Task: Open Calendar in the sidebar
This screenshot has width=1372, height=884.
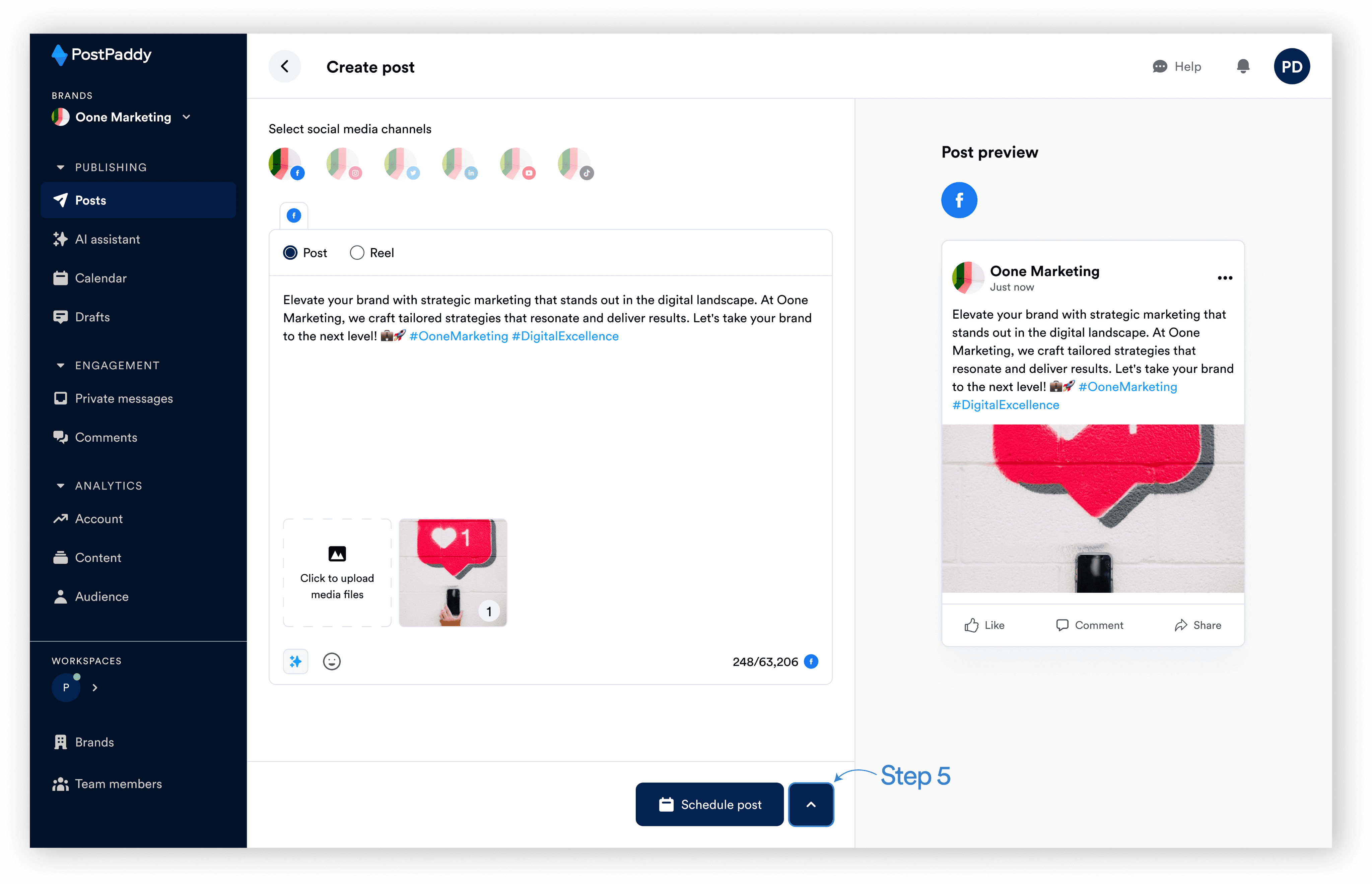Action: [x=100, y=278]
